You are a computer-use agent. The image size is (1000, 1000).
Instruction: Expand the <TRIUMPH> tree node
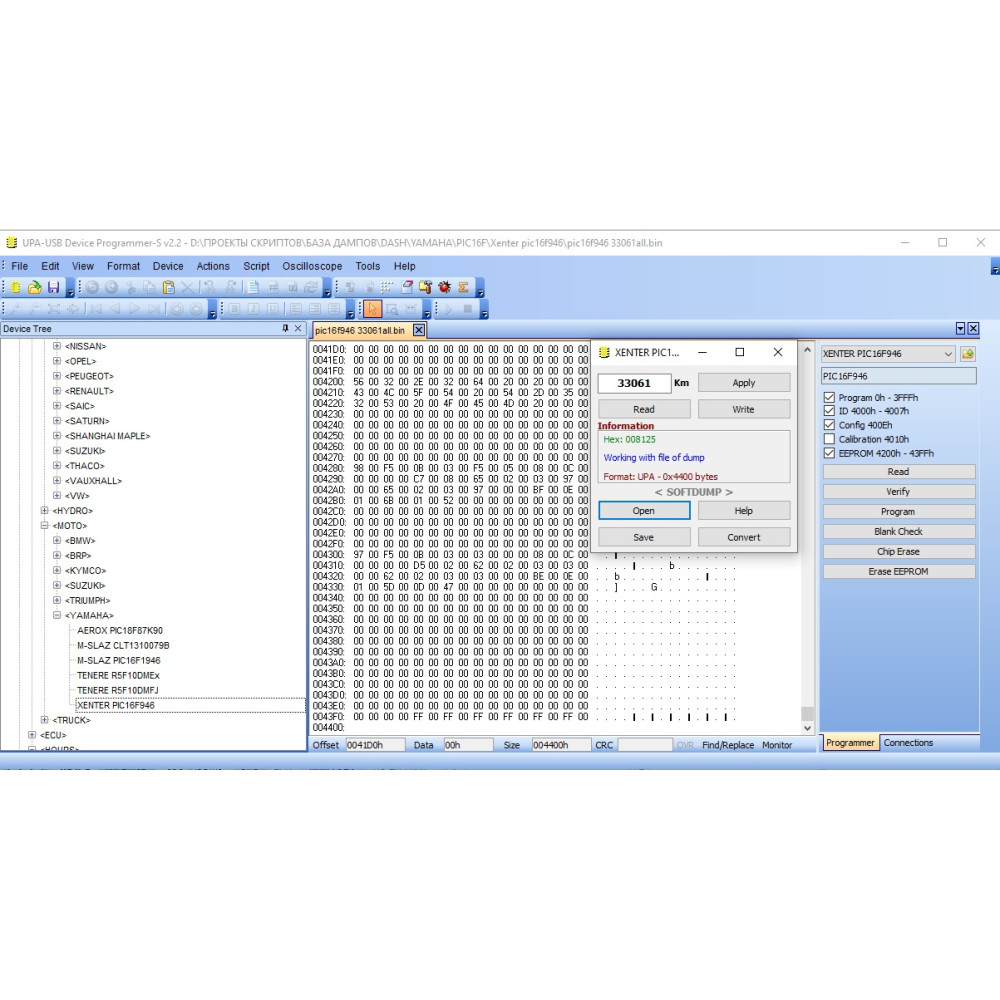coord(57,601)
